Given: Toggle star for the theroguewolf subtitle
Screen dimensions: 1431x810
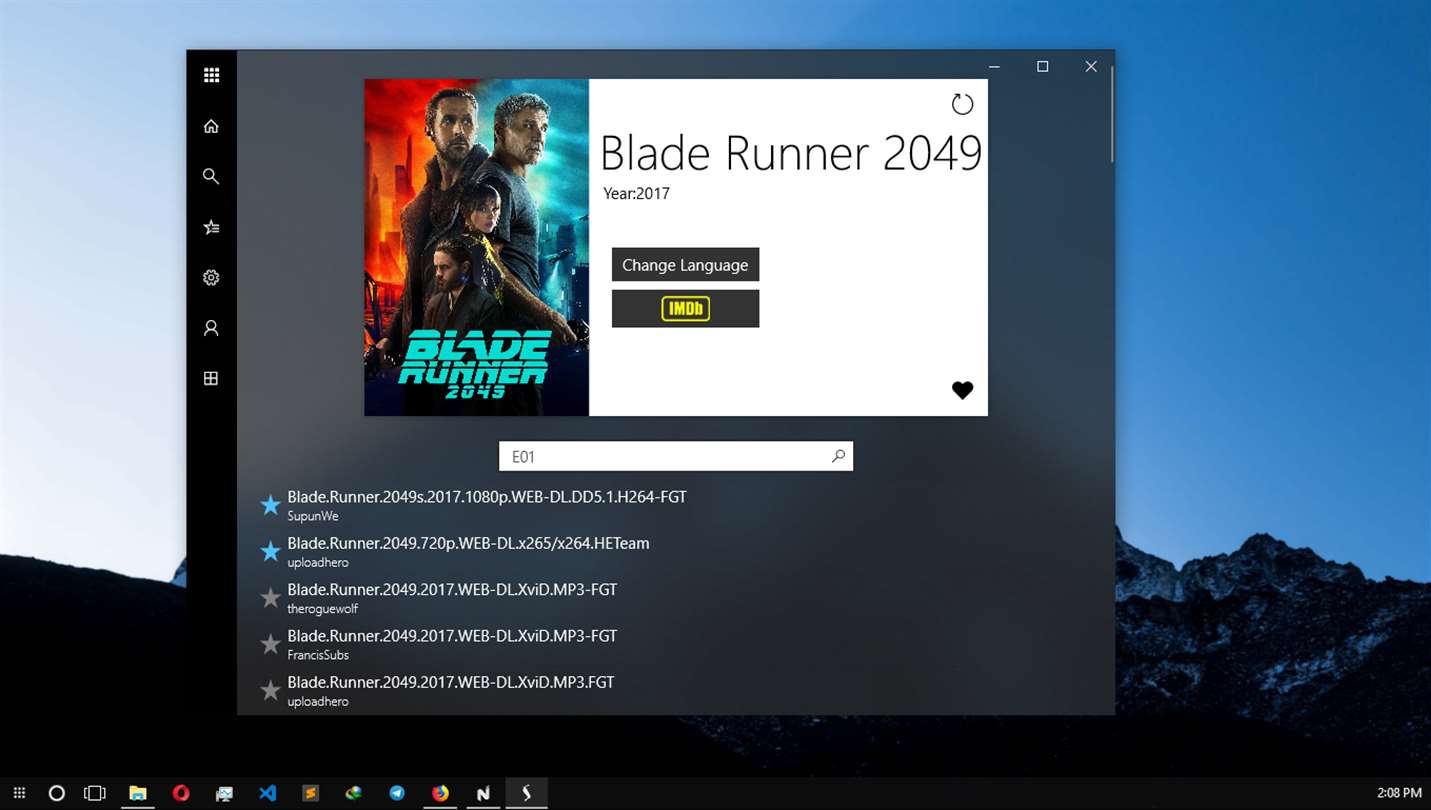Looking at the screenshot, I should point(270,598).
